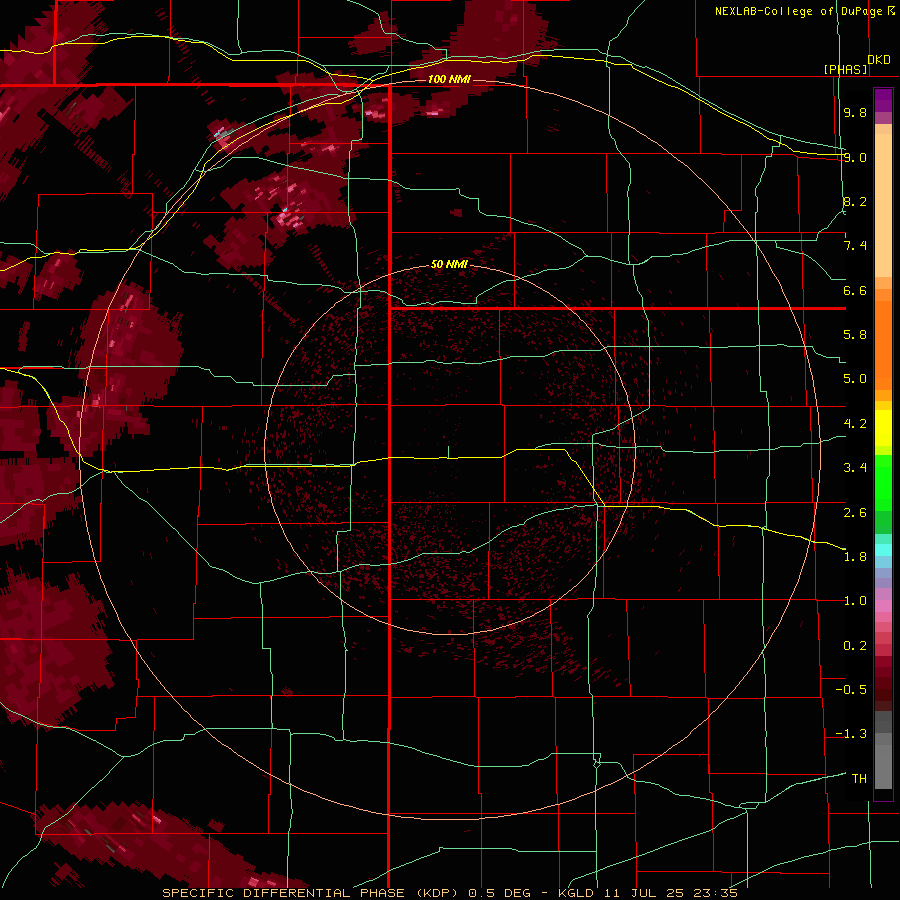Click the TH threshold label
Screen dimensions: 900x900
[859, 778]
